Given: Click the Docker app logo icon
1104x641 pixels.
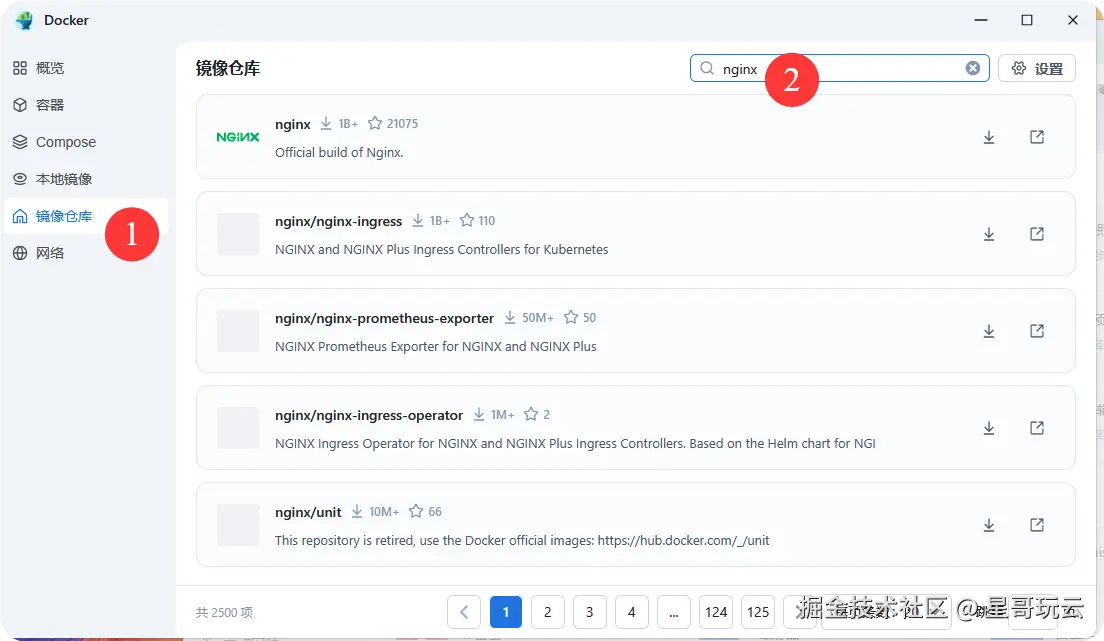Looking at the screenshot, I should [x=24, y=20].
